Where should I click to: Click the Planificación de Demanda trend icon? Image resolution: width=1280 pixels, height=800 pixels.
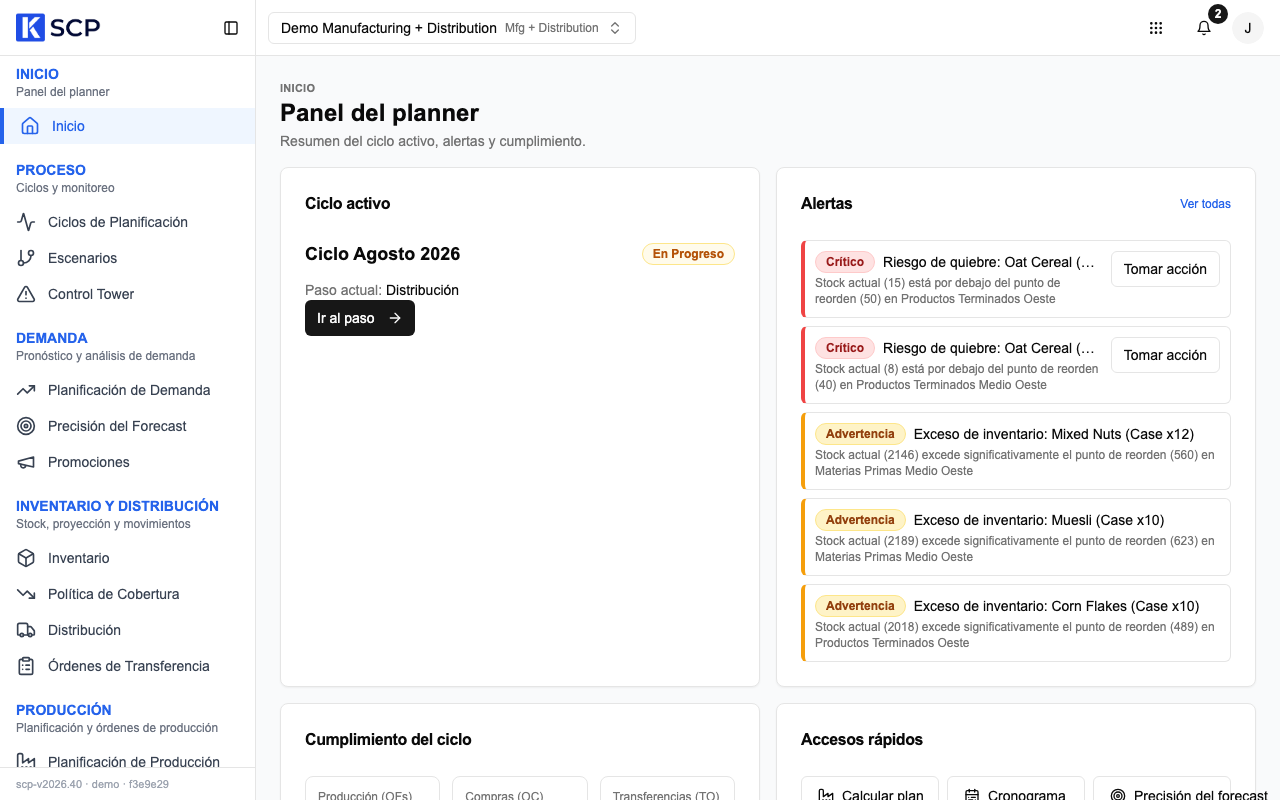26,390
